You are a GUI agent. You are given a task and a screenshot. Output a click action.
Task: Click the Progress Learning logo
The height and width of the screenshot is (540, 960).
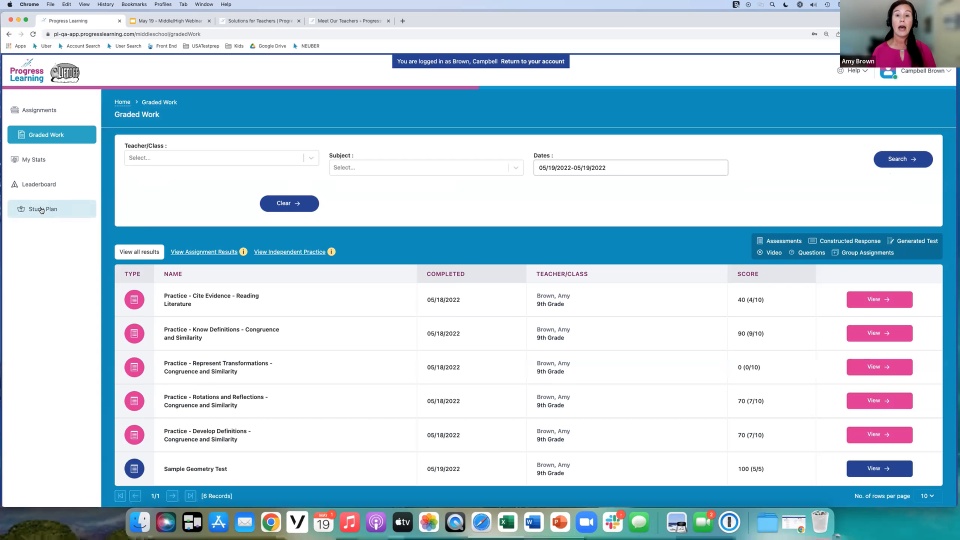click(x=27, y=72)
